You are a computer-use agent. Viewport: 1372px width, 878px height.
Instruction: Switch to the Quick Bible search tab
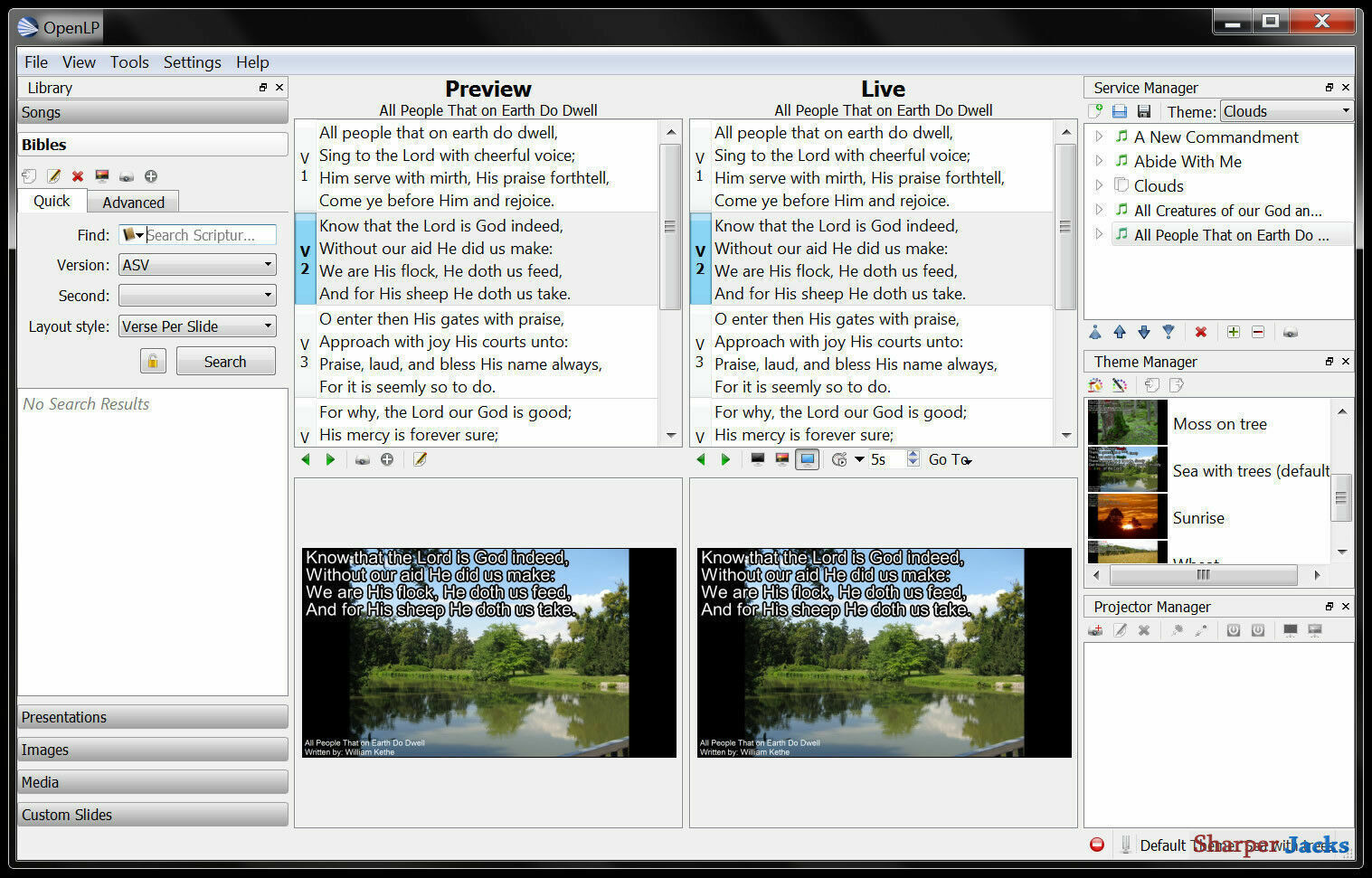click(52, 201)
